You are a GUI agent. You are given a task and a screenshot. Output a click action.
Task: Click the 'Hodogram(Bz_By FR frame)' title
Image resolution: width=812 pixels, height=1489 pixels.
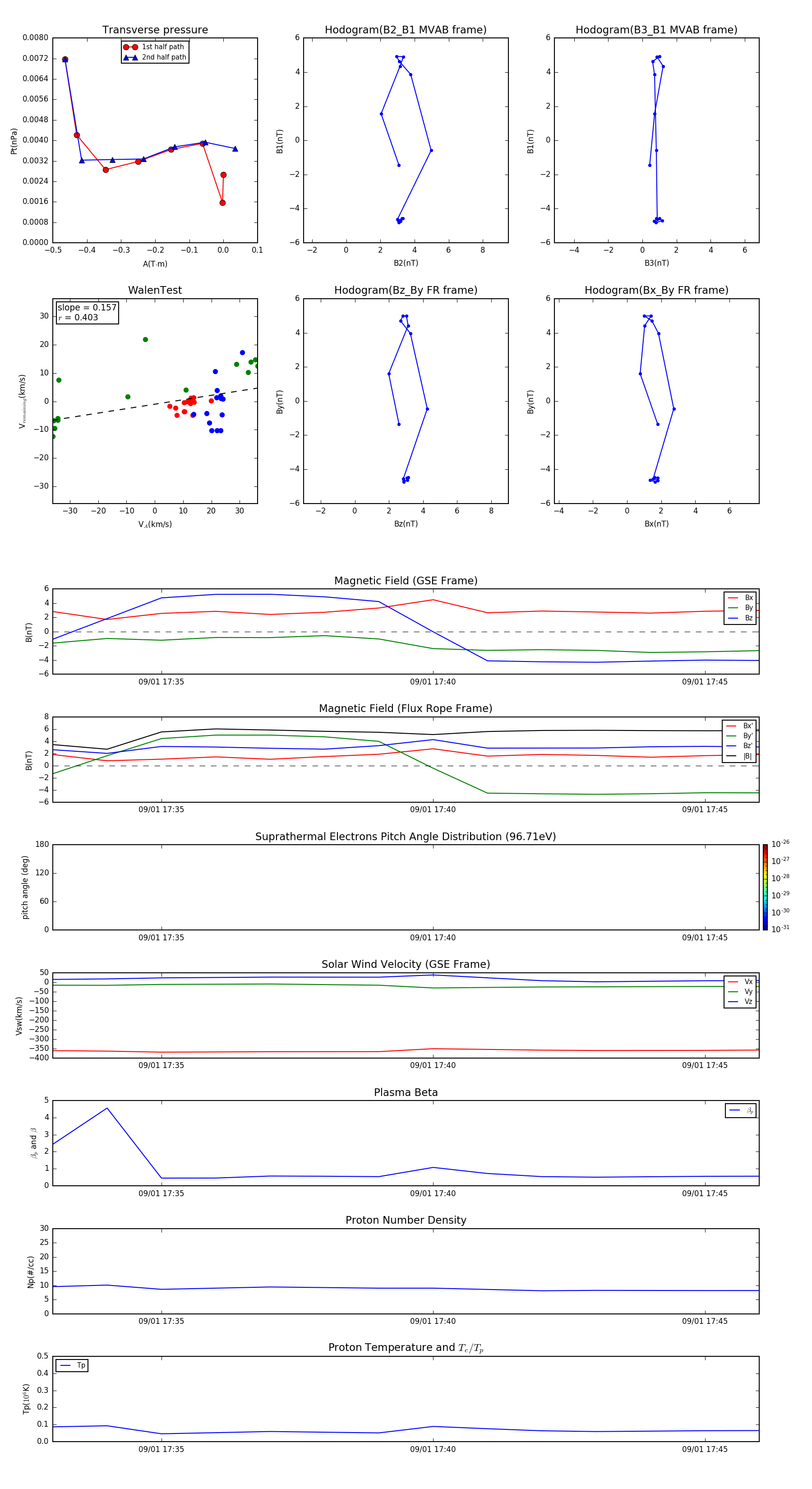click(x=406, y=290)
